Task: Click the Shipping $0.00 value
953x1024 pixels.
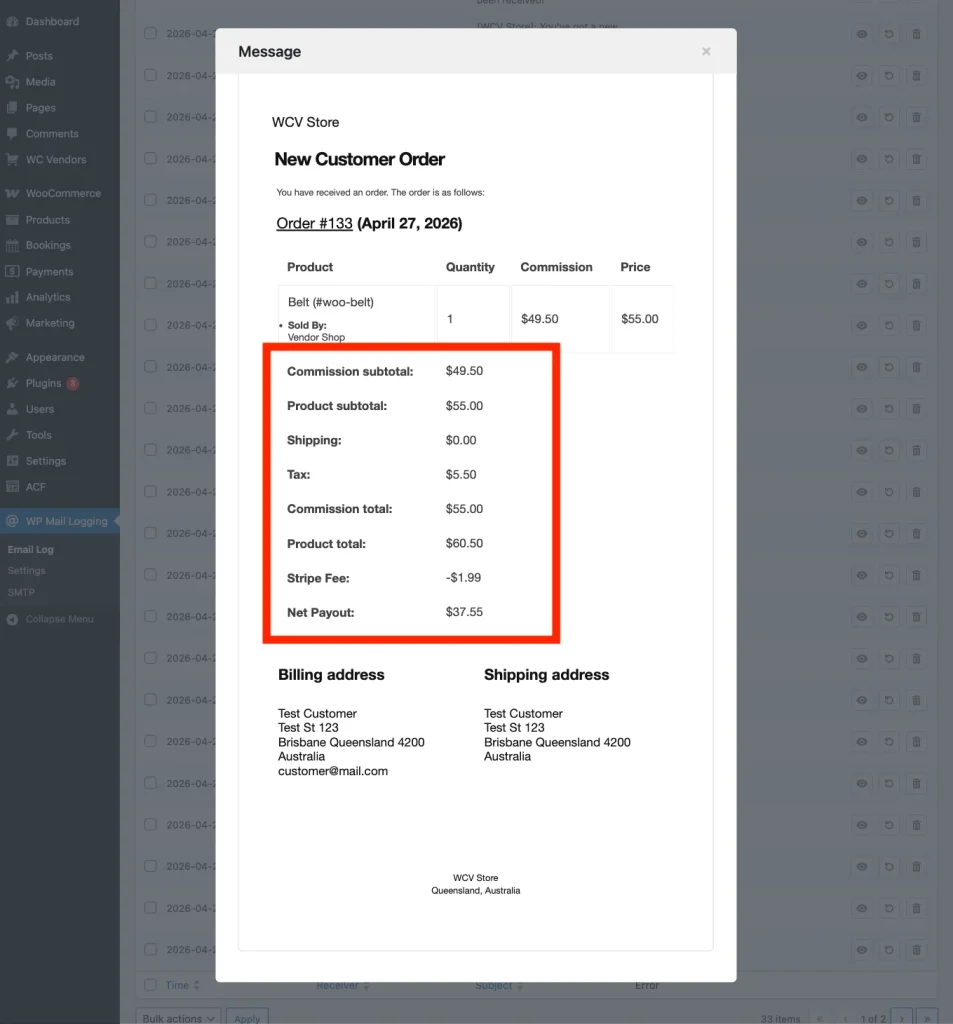Action: pyautogui.click(x=461, y=440)
